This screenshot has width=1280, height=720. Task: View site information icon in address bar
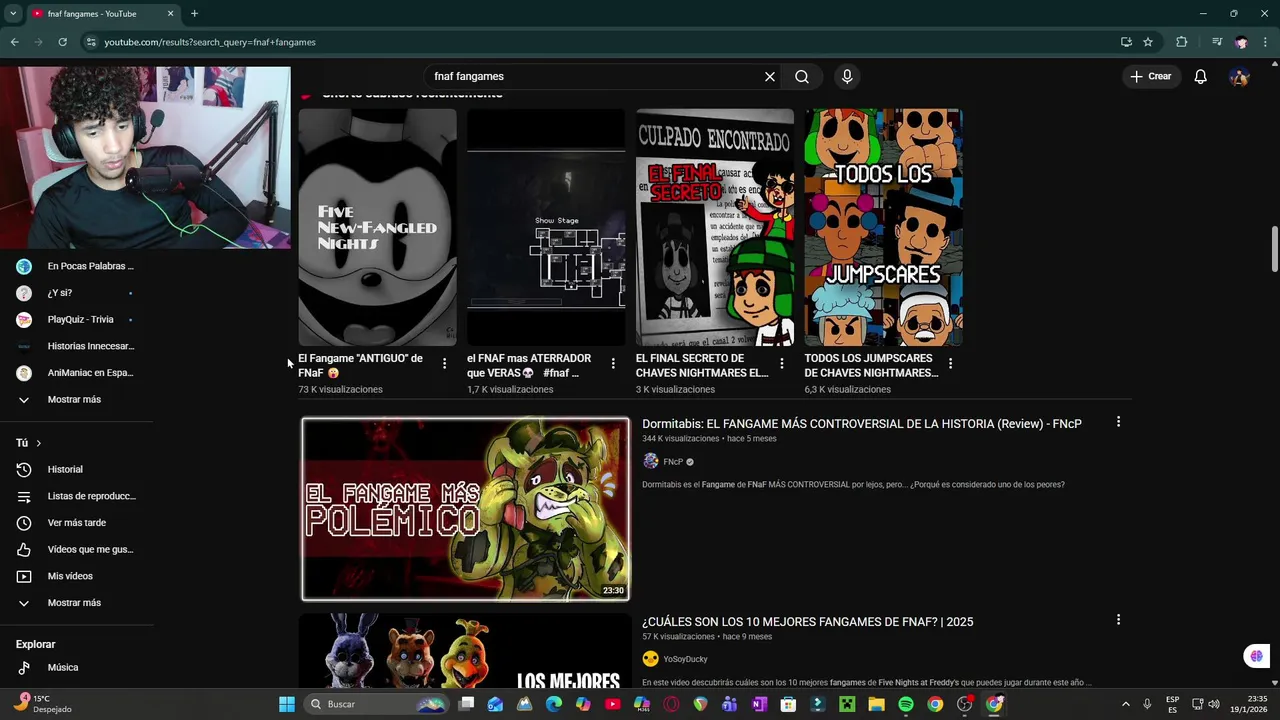click(91, 42)
